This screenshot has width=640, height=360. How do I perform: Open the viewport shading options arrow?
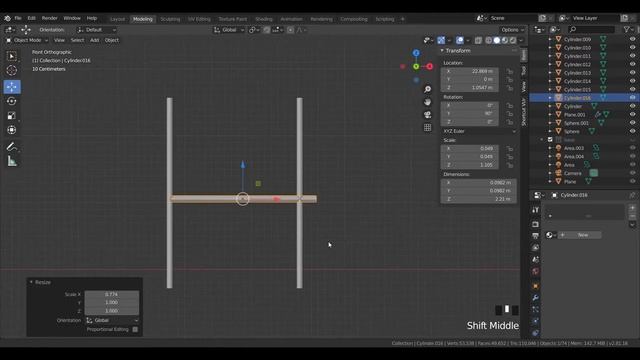[x=521, y=40]
